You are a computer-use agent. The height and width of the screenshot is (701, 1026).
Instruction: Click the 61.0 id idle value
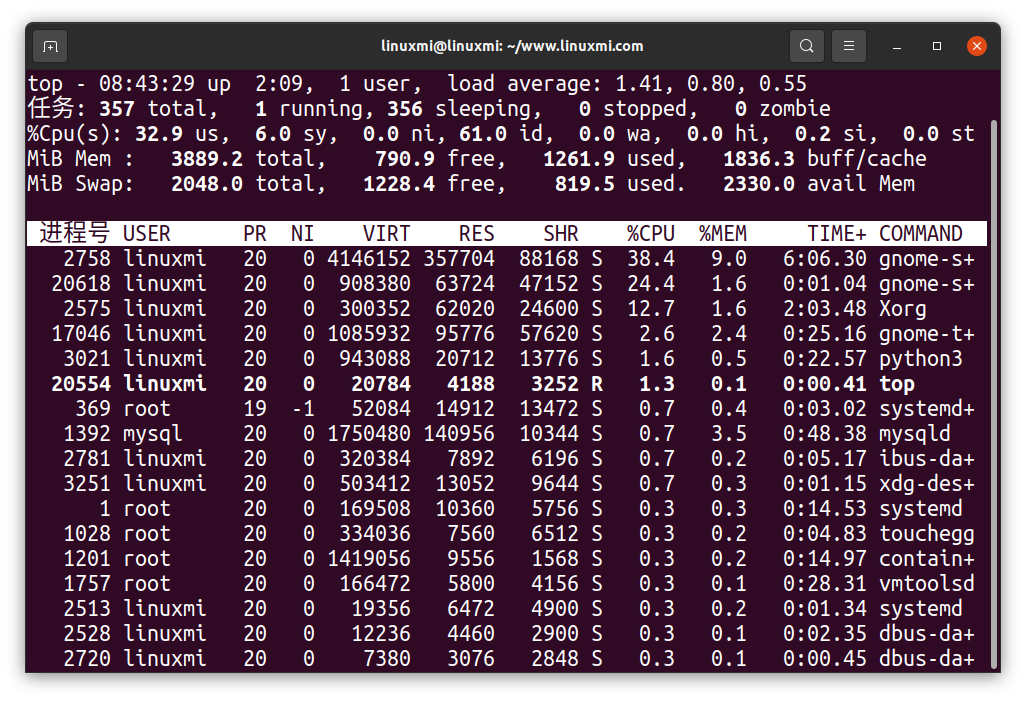coord(482,134)
